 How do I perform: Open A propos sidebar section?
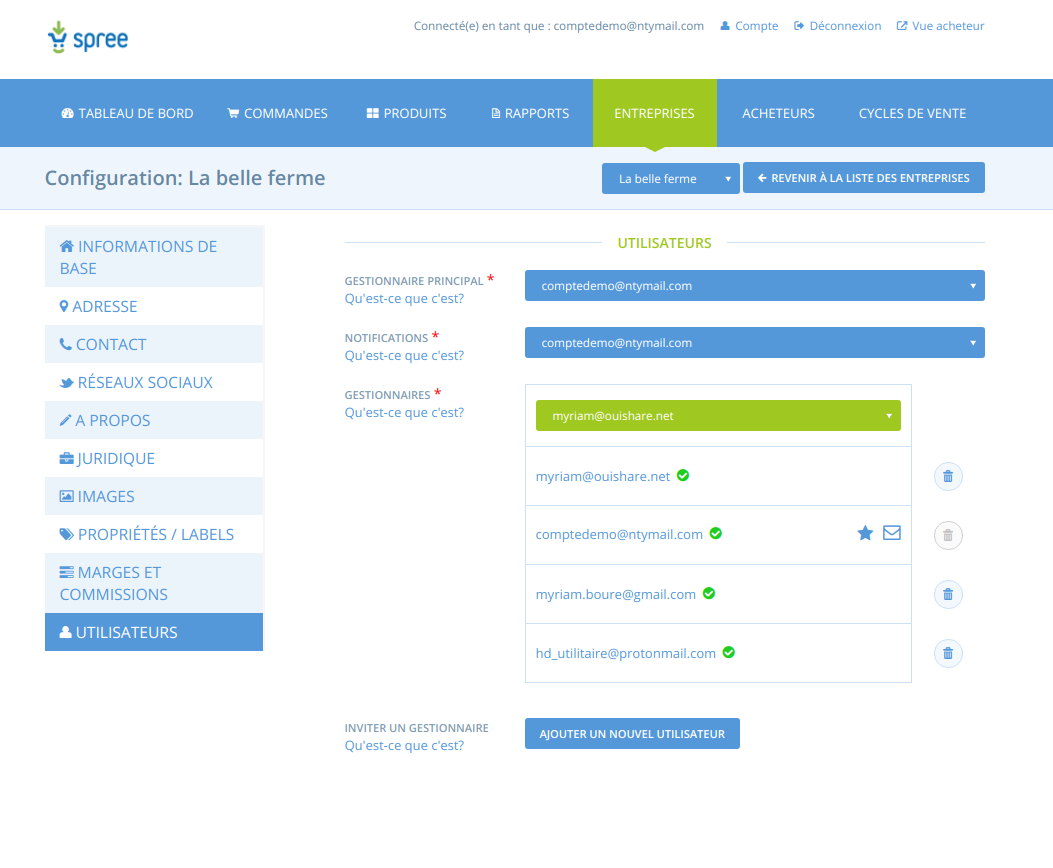tap(154, 420)
